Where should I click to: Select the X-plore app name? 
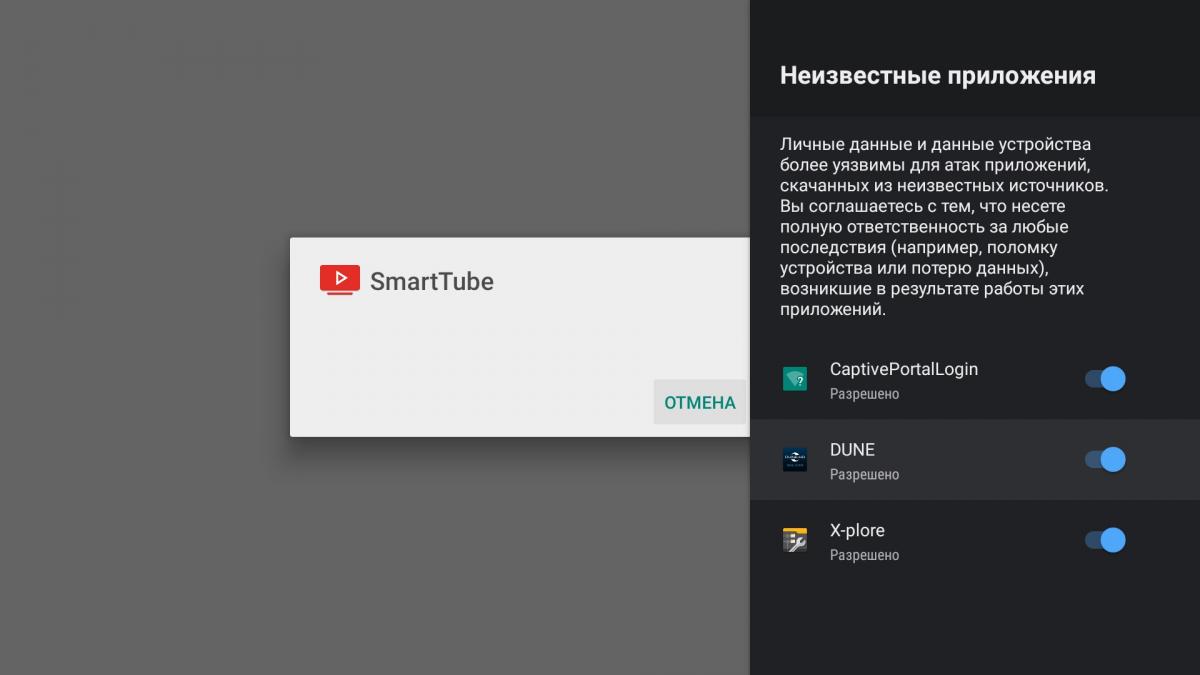857,531
